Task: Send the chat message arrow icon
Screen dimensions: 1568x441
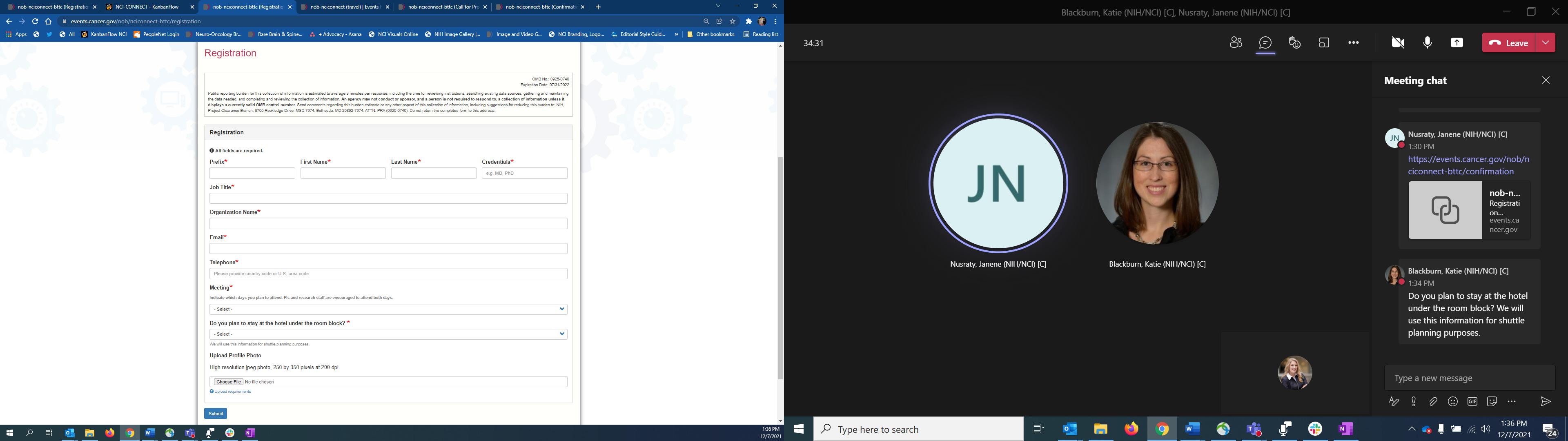Action: coord(1545,401)
